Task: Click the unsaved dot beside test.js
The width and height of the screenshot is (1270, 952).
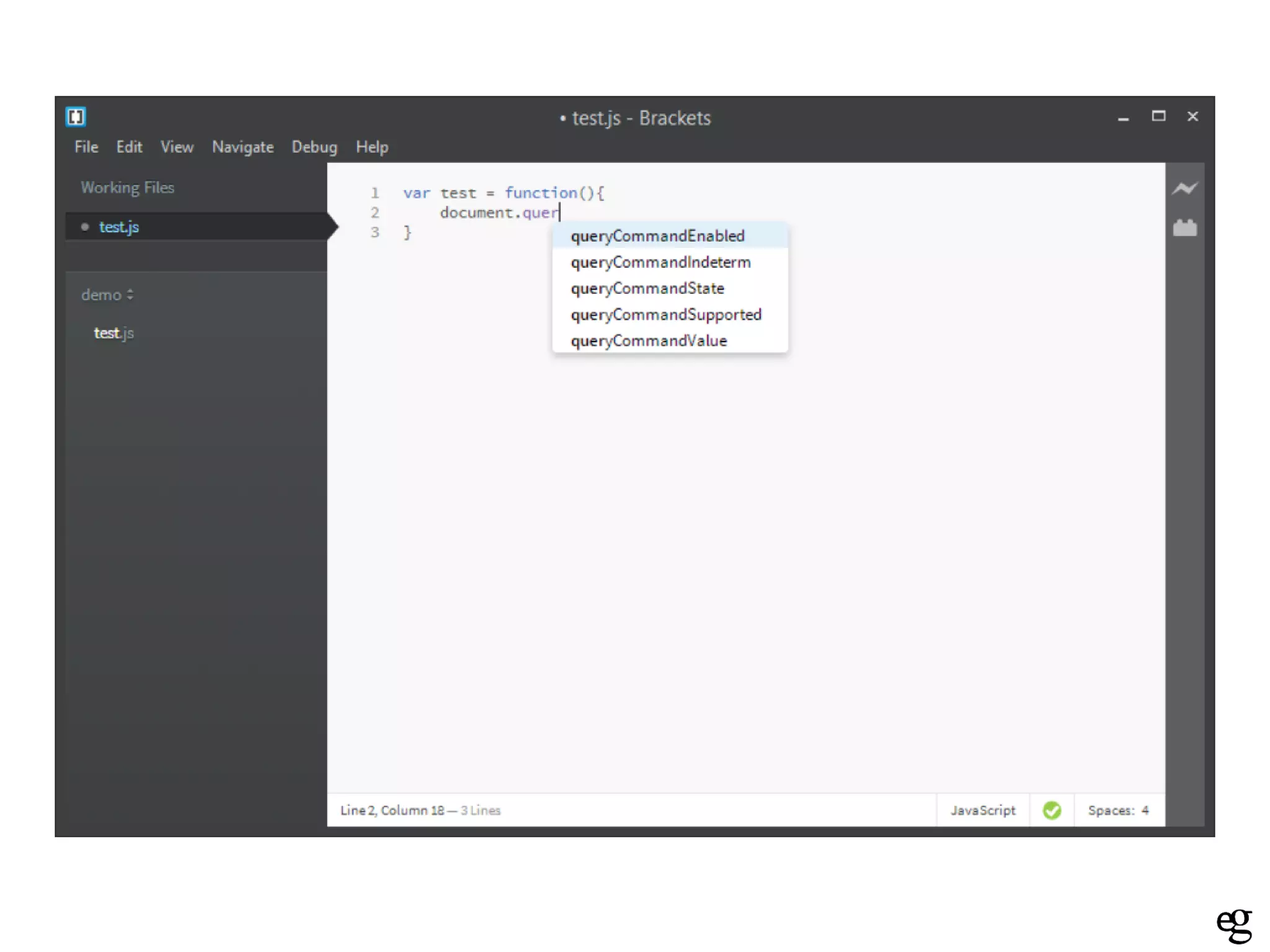Action: tap(85, 227)
